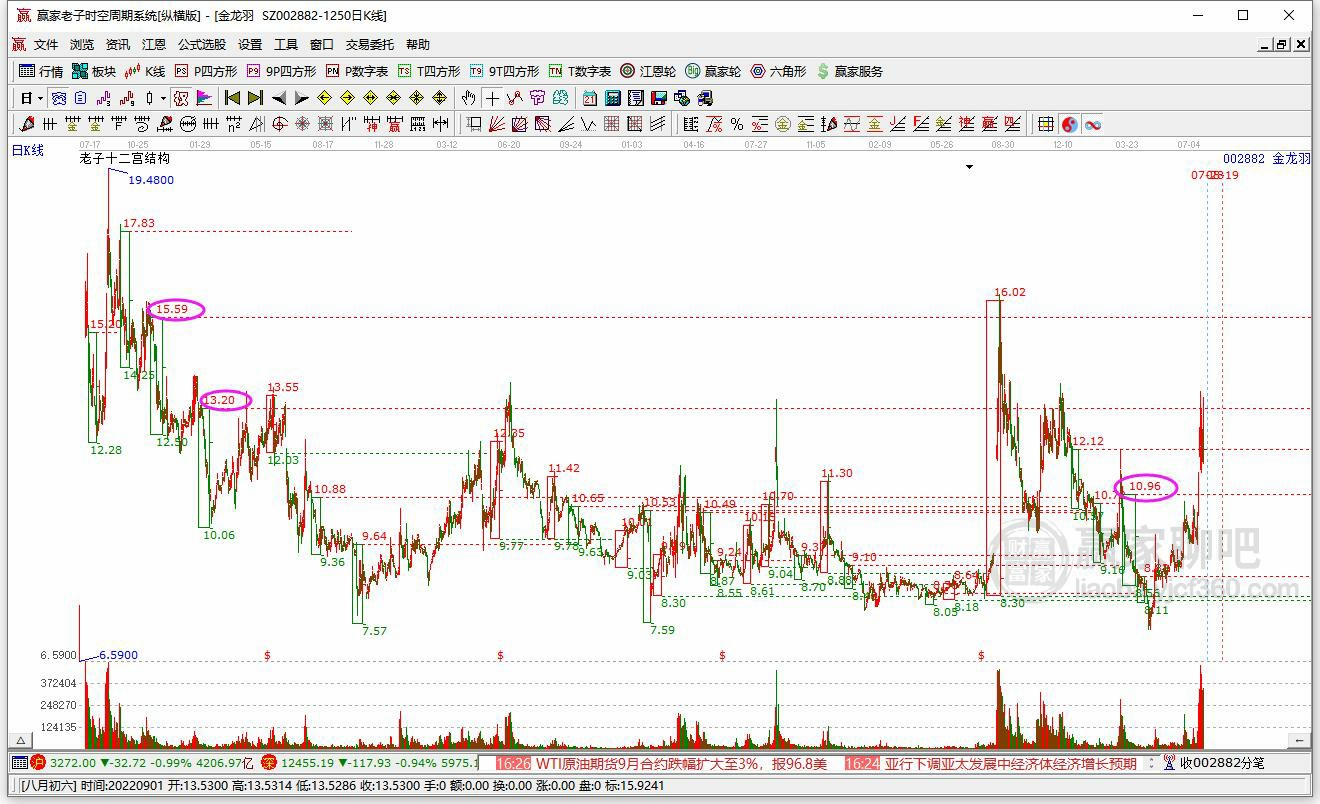The width and height of the screenshot is (1320, 804).
Task: Select the zigzag wave line tool
Action: coord(589,124)
